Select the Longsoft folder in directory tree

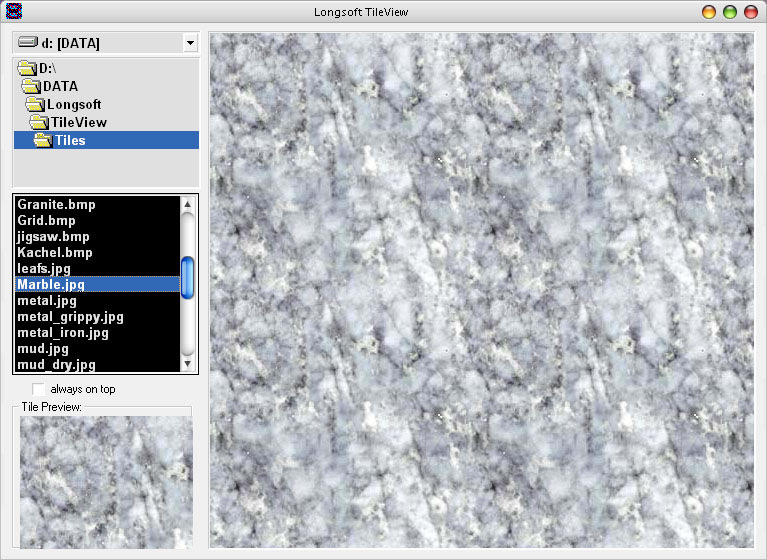tap(74, 104)
